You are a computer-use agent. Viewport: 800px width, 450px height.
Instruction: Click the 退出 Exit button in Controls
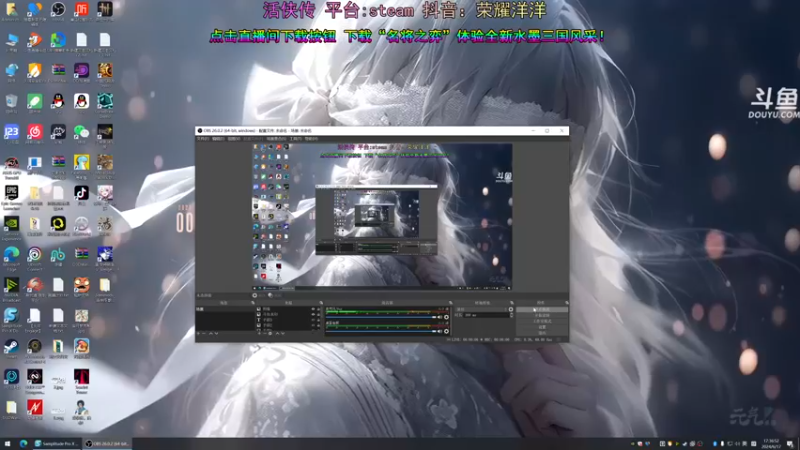click(x=541, y=333)
